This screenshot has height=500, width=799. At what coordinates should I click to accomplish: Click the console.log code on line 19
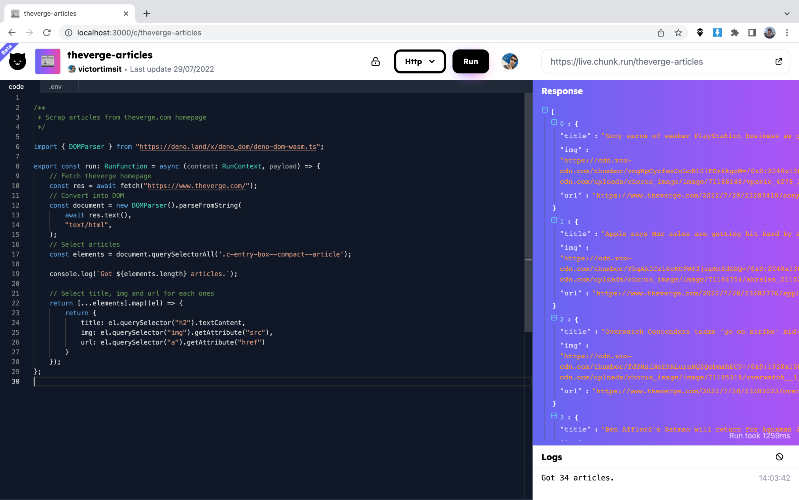click(143, 274)
